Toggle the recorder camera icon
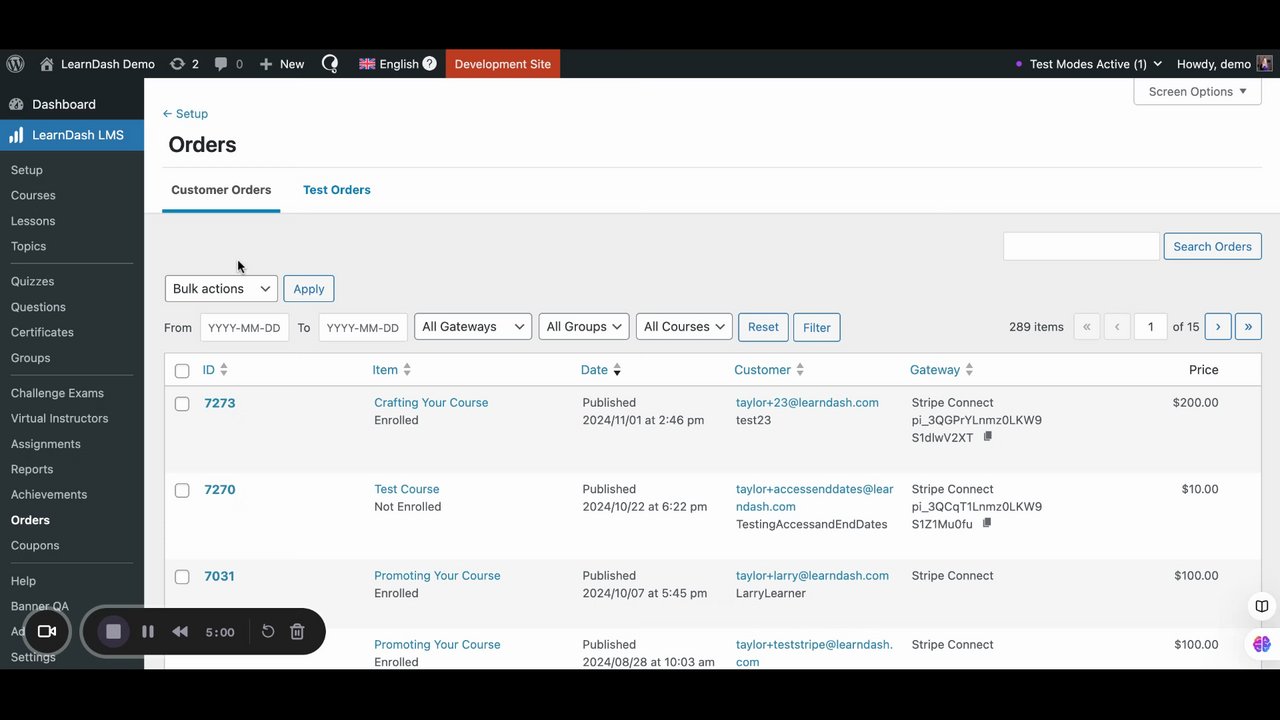Image resolution: width=1280 pixels, height=720 pixels. tap(46, 631)
